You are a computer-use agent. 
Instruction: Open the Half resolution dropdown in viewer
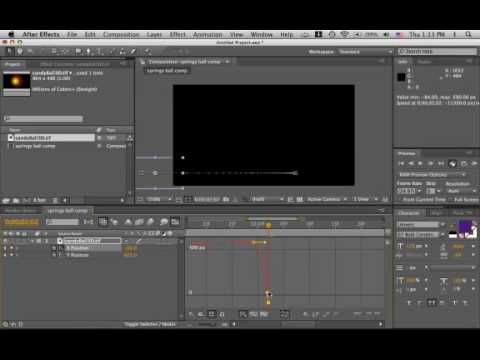coord(267,199)
